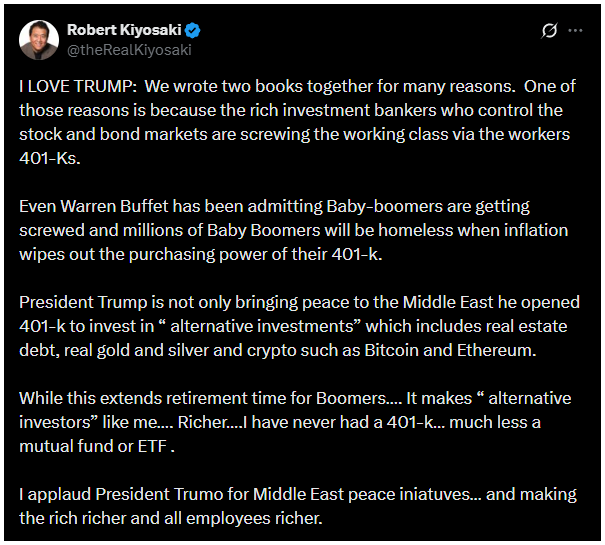
Task: Click the capitalized "I LOVE TRUMP" text
Action: coord(67,86)
